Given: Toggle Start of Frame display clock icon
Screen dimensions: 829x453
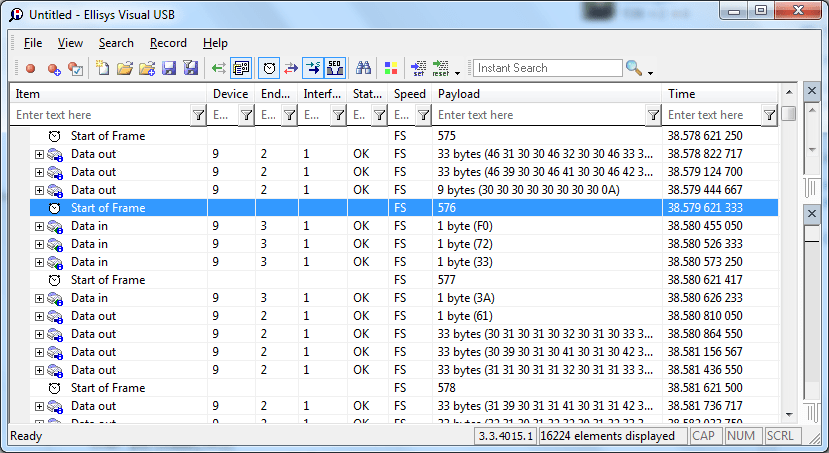Looking at the screenshot, I should coord(269,68).
